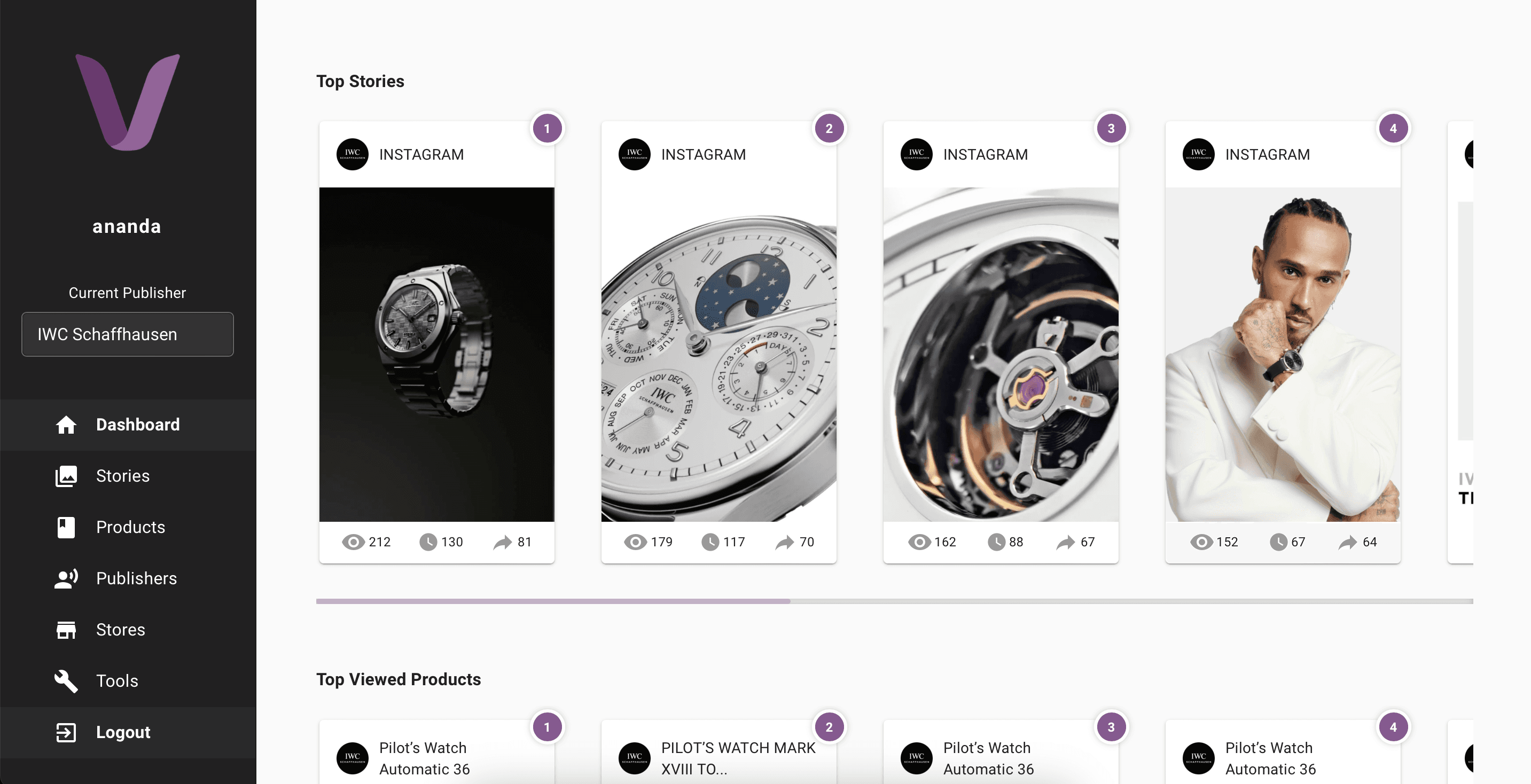Viewport: 1531px width, 784px height.
Task: Open the man in white suit story
Action: coord(1283,354)
